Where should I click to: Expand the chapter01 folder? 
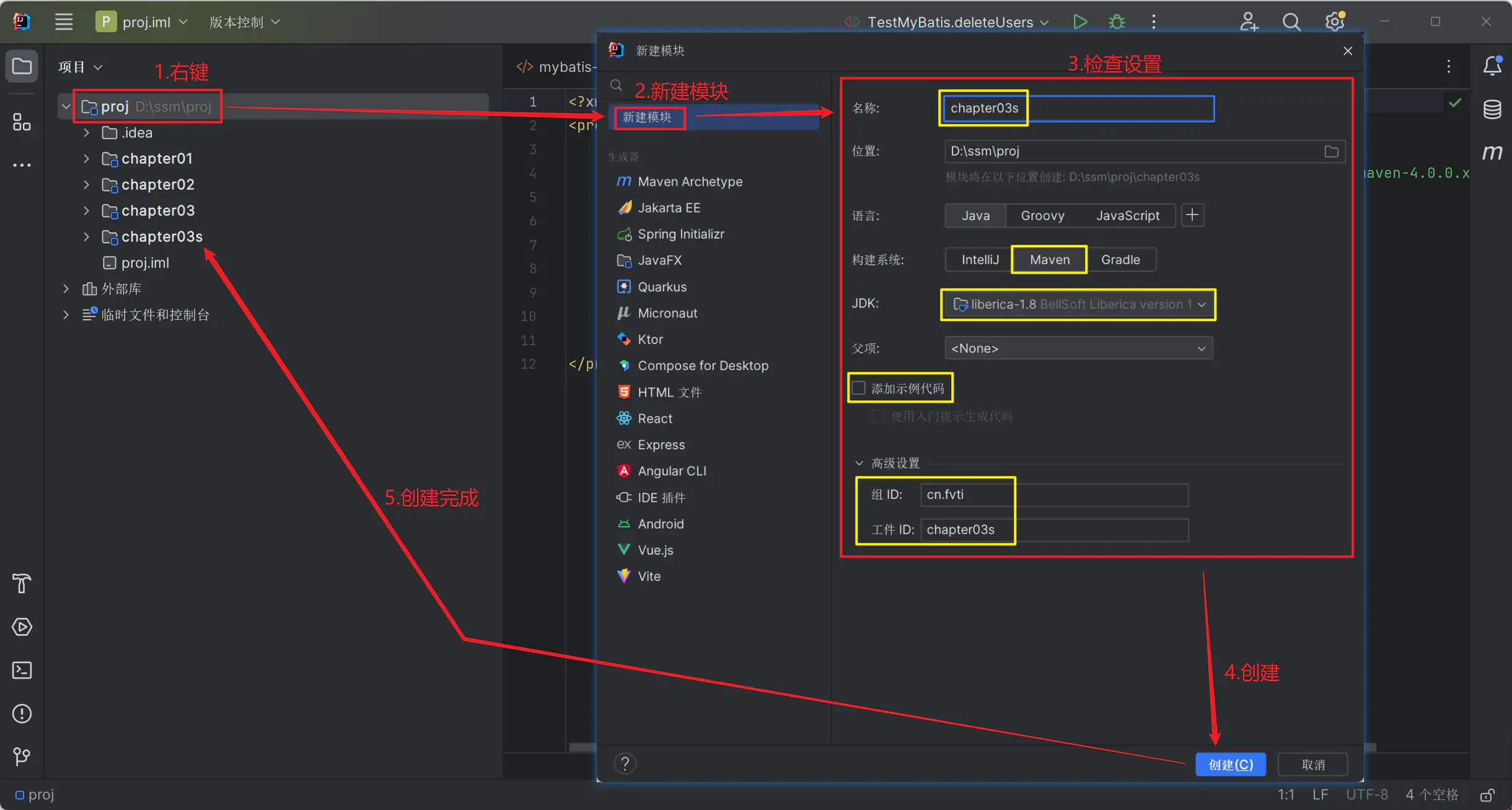point(86,159)
